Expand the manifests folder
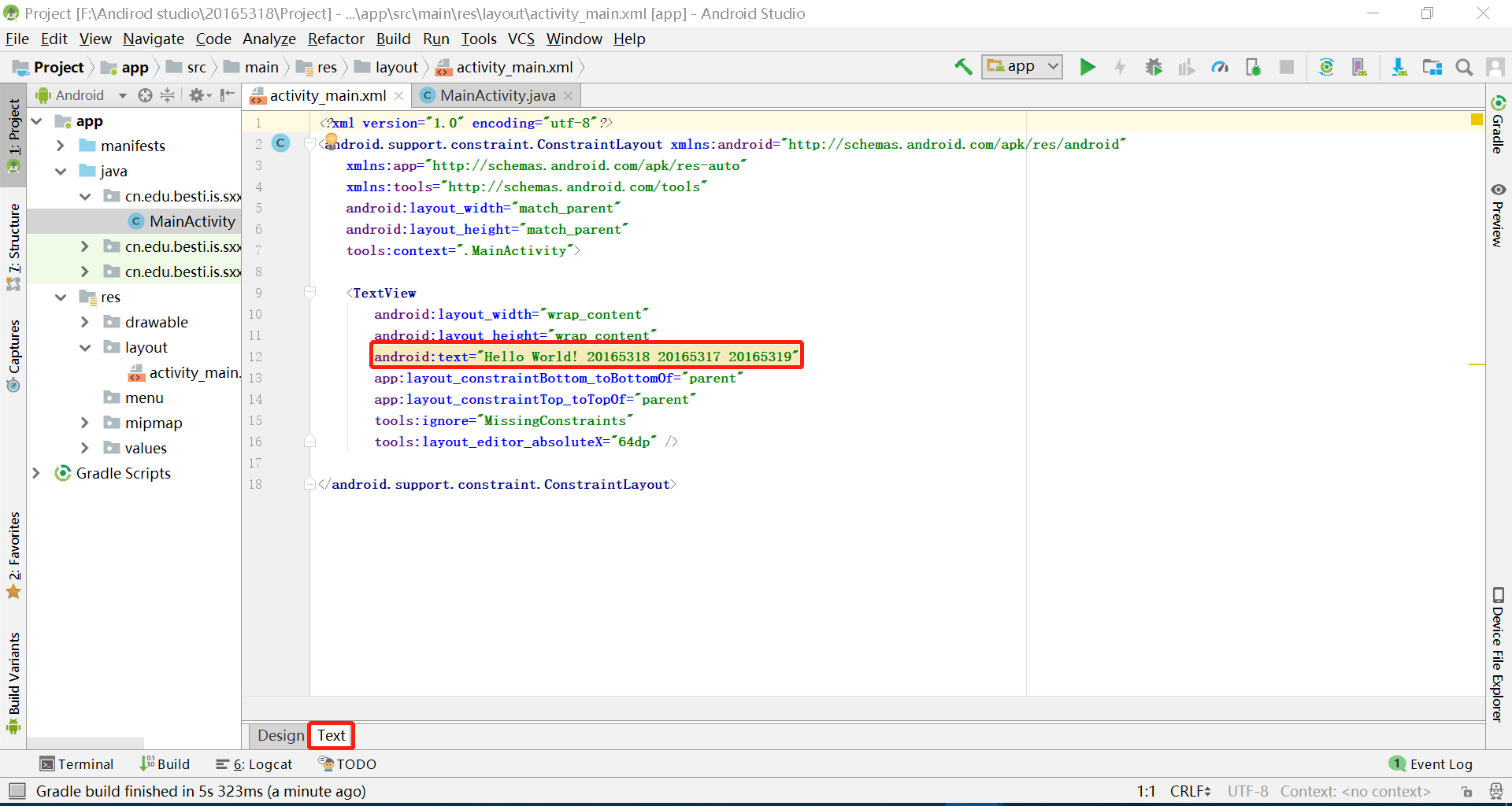1512x806 pixels. [x=61, y=146]
